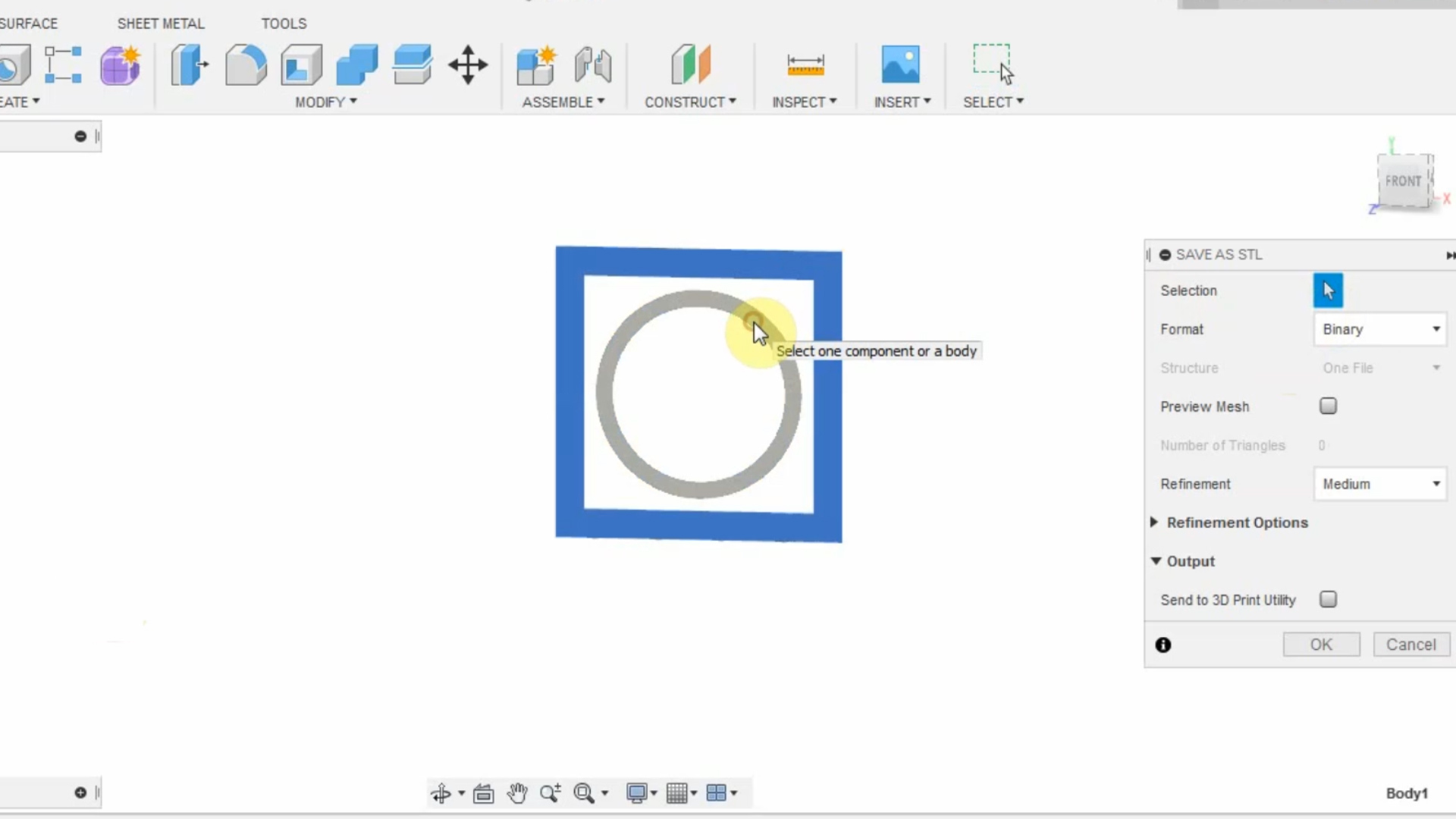
Task: Change Refinement from Medium dropdown
Action: [x=1379, y=484]
